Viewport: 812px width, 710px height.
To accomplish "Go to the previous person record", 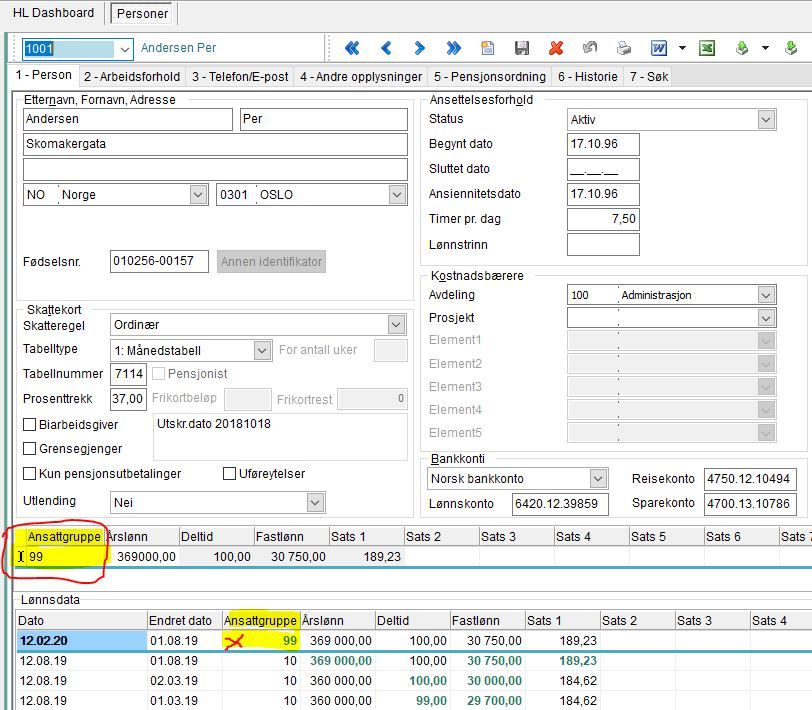I will point(386,48).
